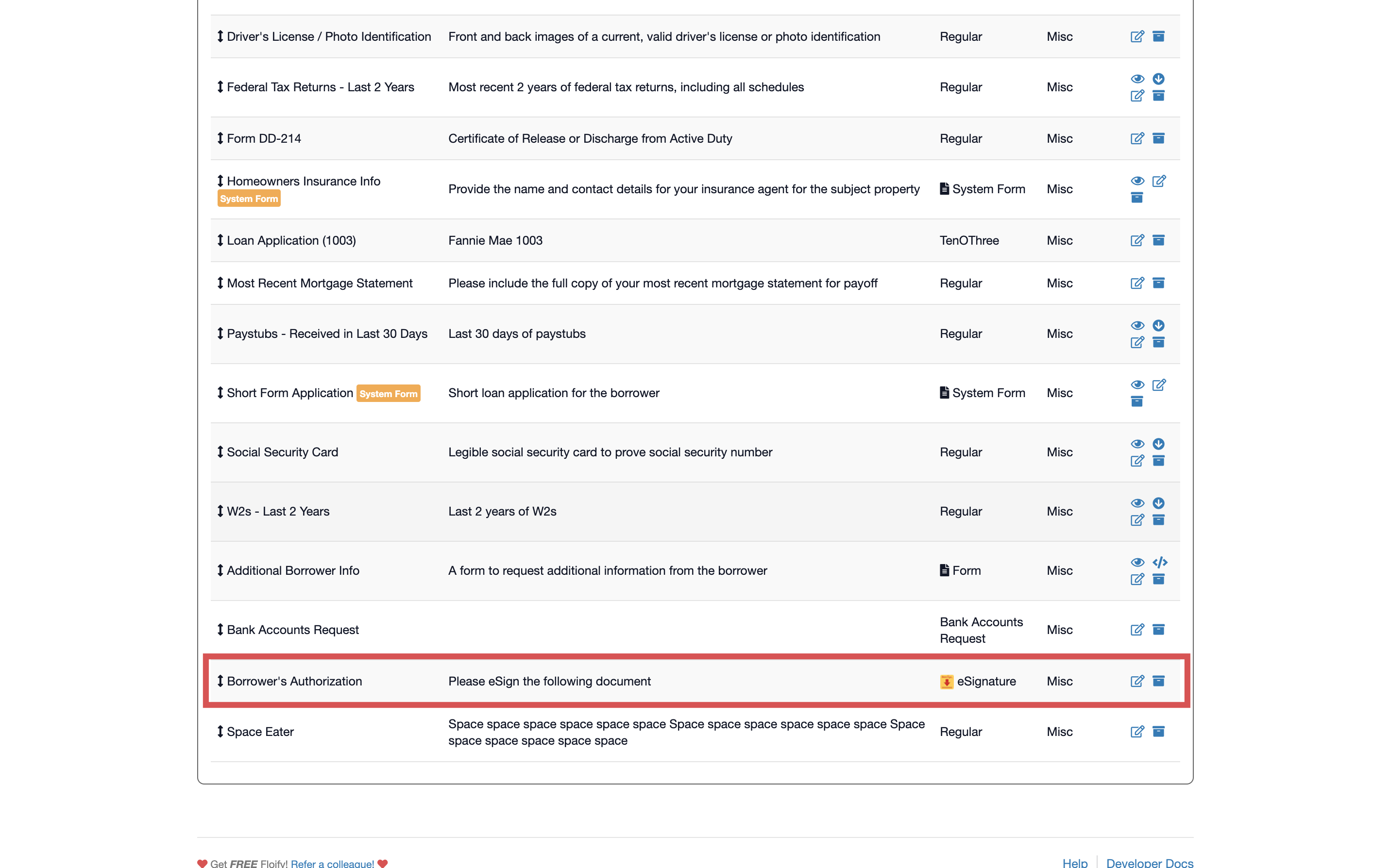Click the reorder handle beside Space Eater
1390x868 pixels.
220,732
